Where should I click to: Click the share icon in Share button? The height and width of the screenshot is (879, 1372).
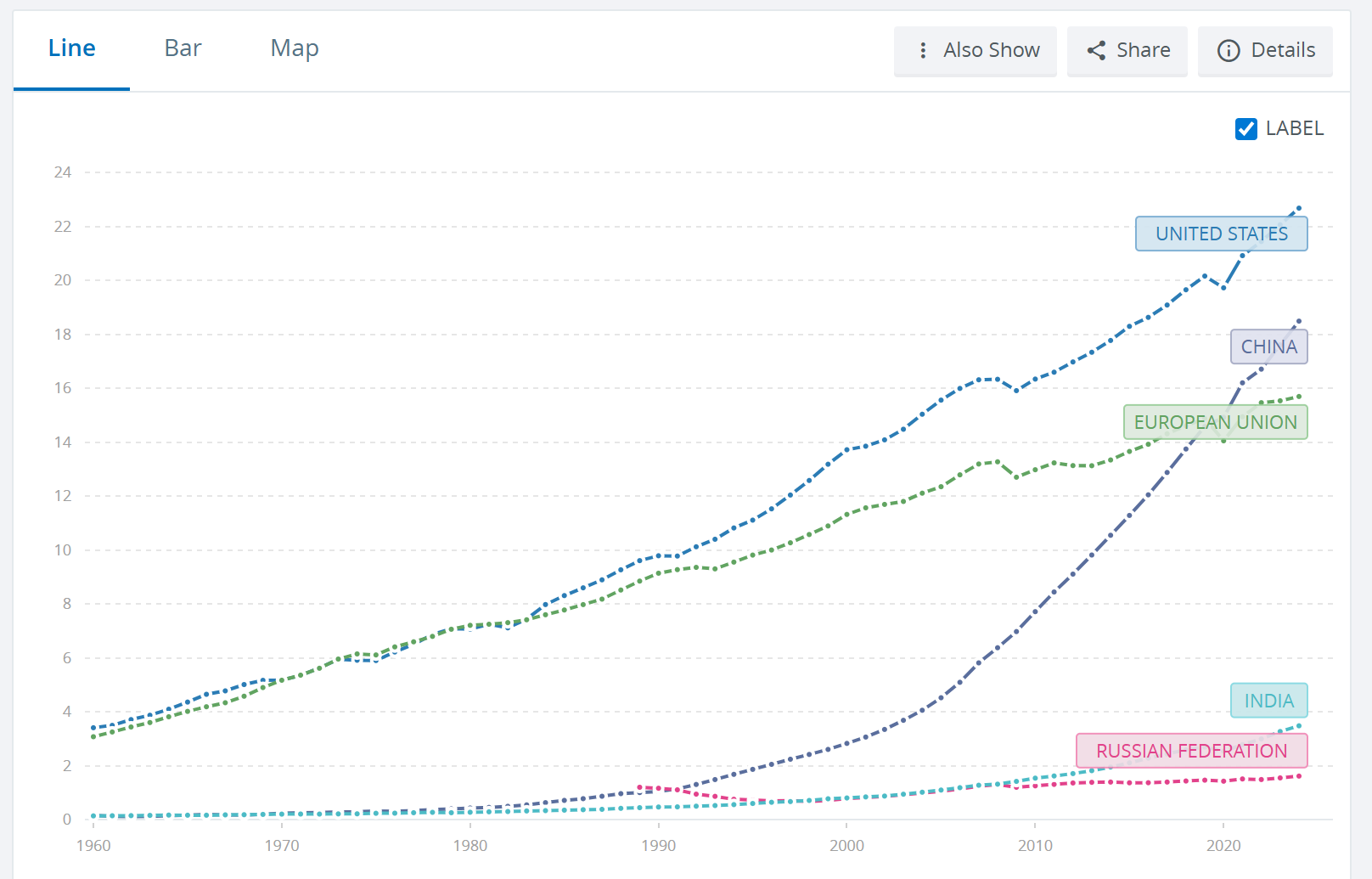tap(1096, 51)
